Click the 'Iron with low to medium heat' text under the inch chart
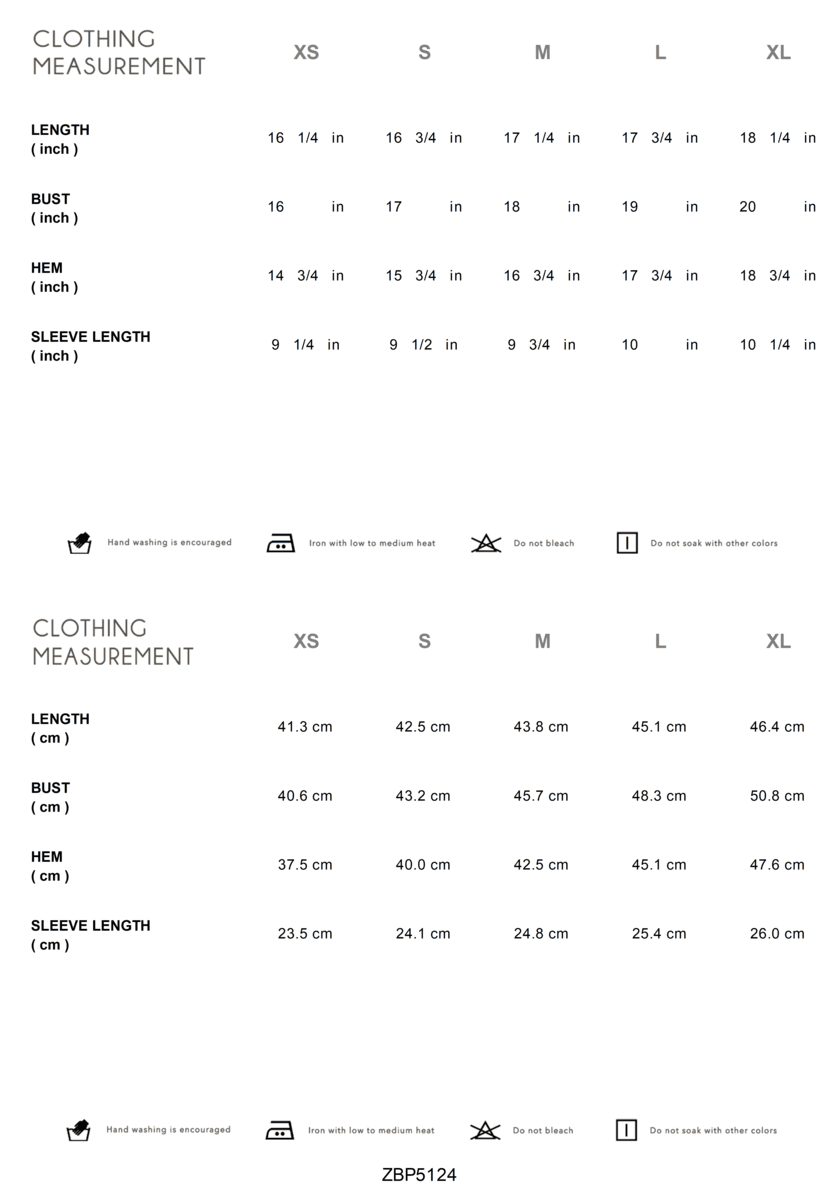 point(372,544)
